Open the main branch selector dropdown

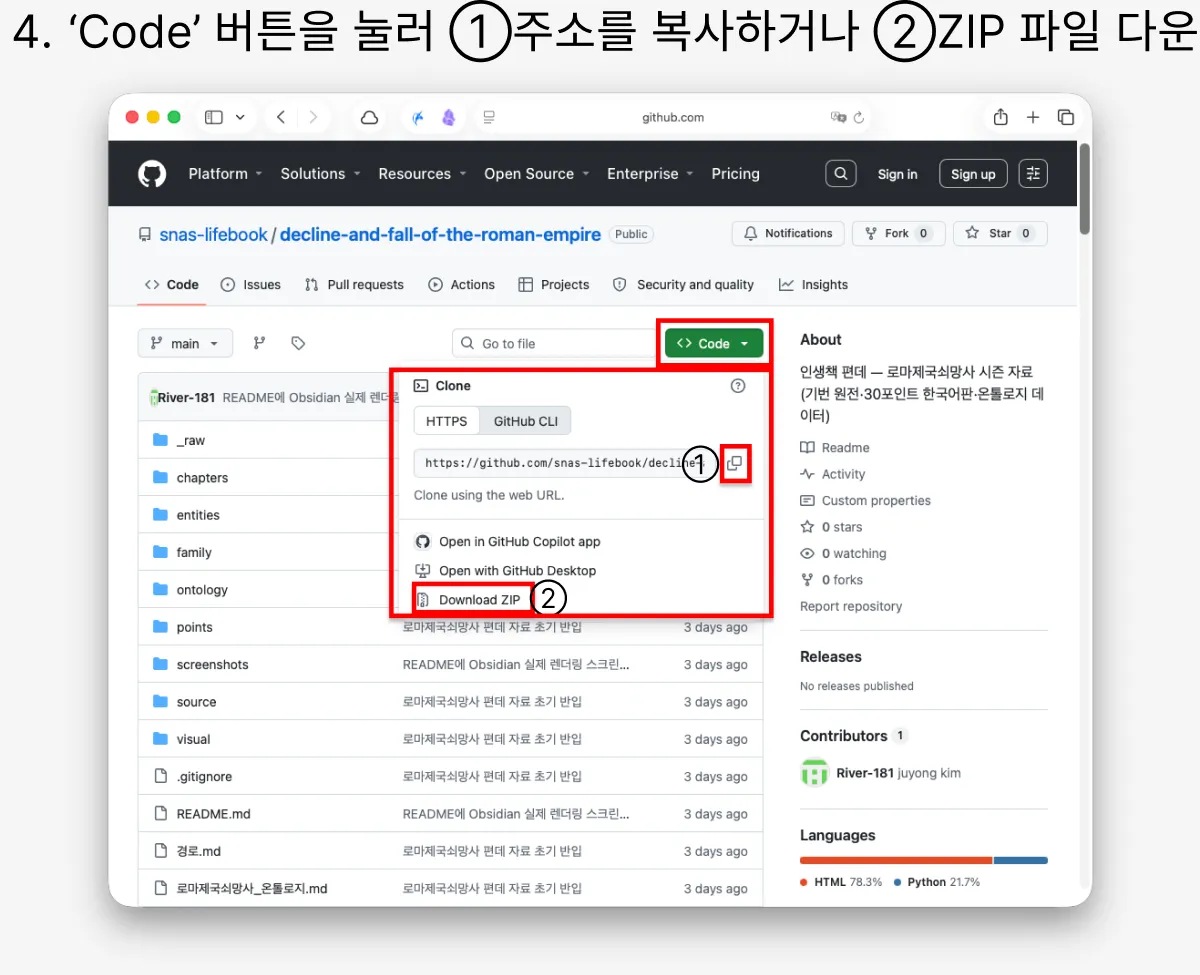pos(185,343)
